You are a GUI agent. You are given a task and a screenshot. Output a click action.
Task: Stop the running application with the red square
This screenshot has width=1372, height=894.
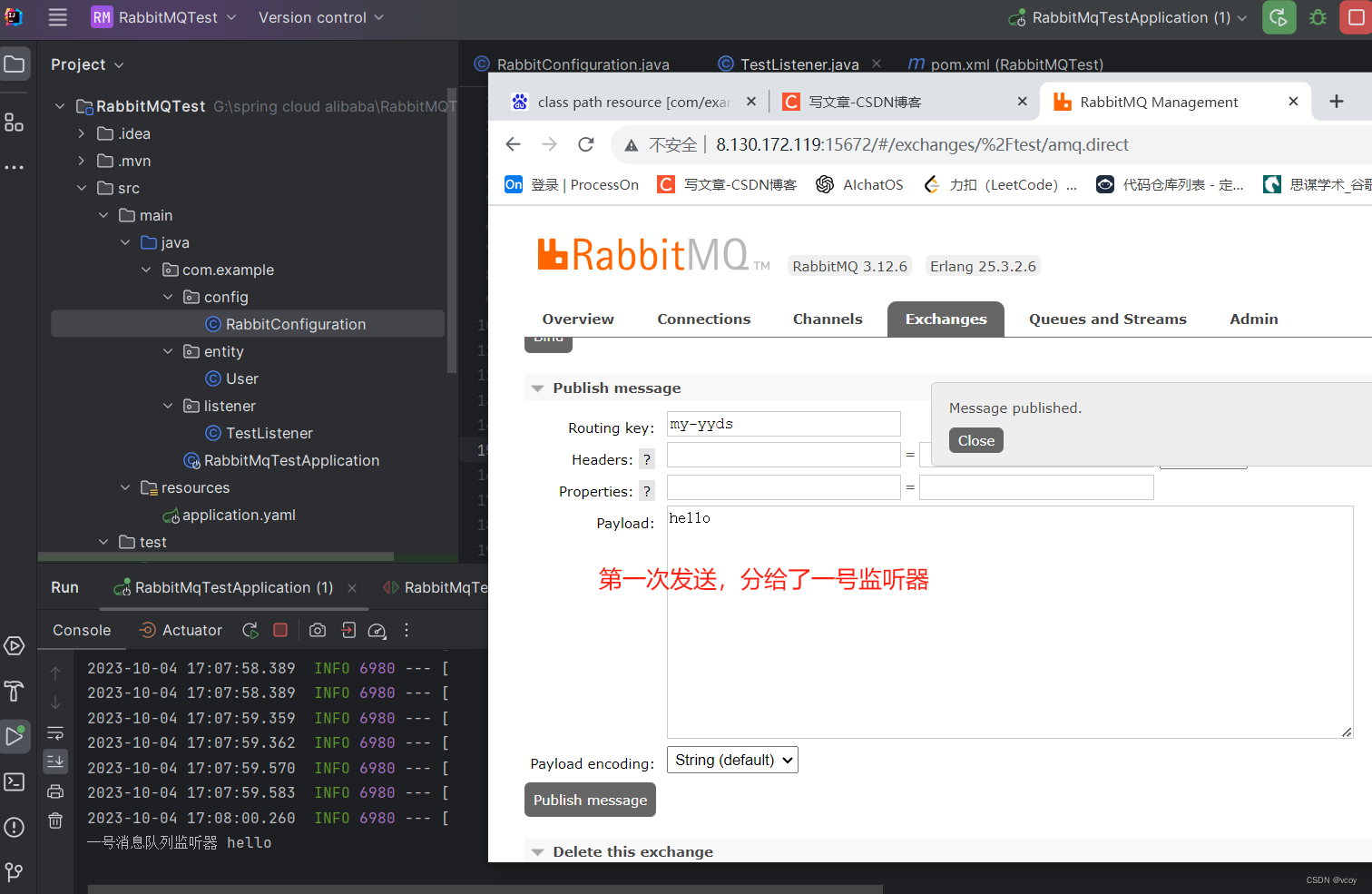point(1356,17)
